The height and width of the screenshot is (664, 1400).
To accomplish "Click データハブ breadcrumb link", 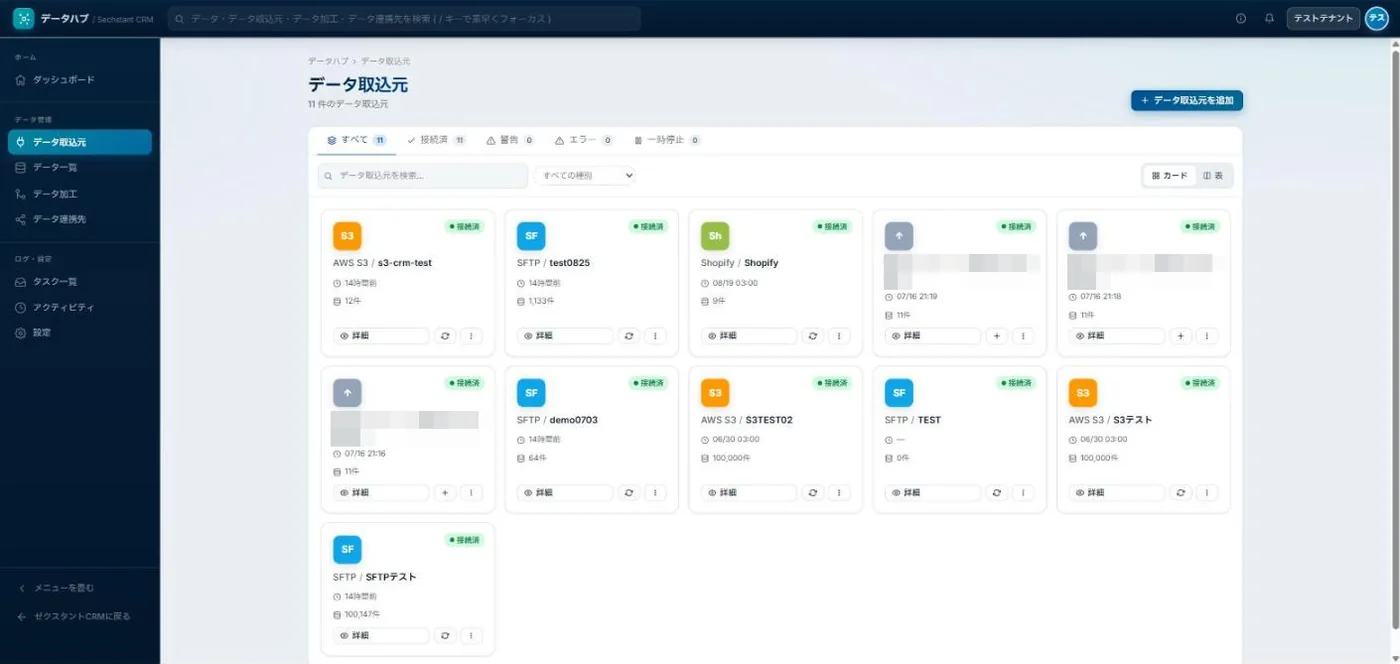I will tap(328, 61).
